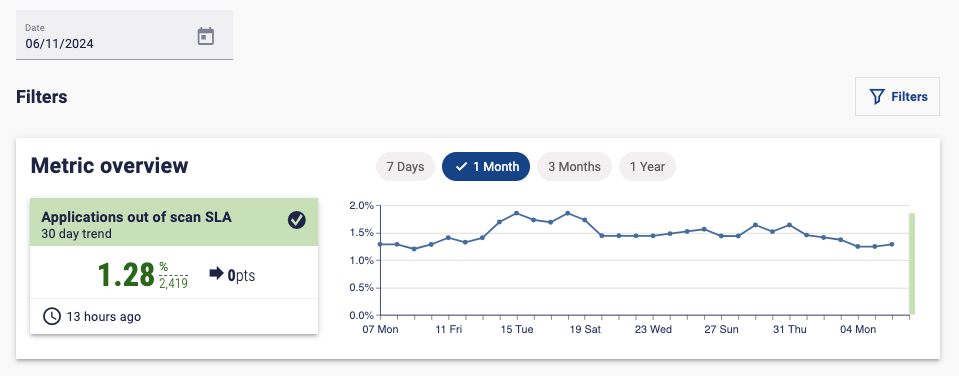Click the green bar at chart's right edge
The height and width of the screenshot is (376, 959).
(x=912, y=264)
